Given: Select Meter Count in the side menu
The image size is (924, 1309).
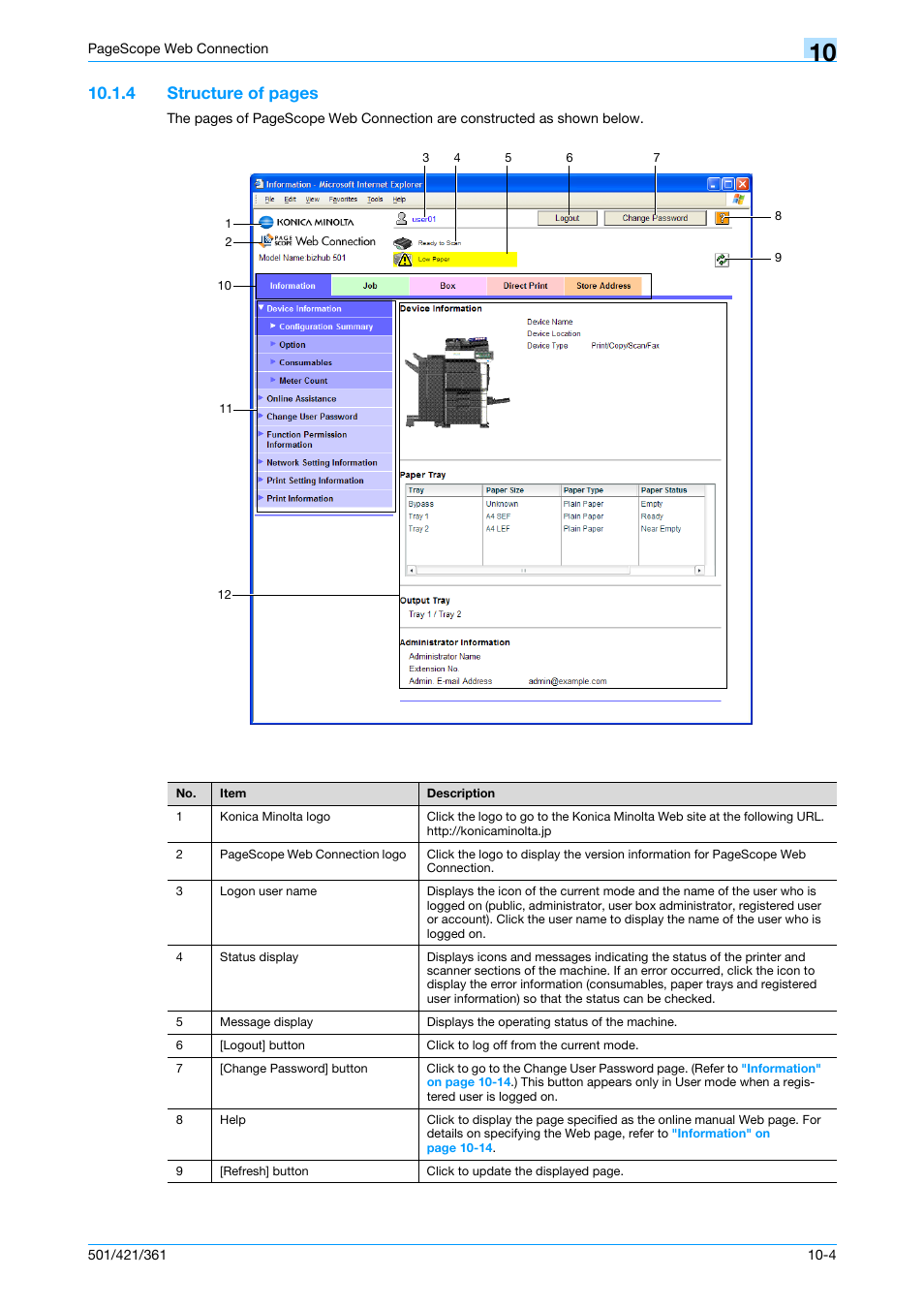Looking at the screenshot, I should click(324, 381).
